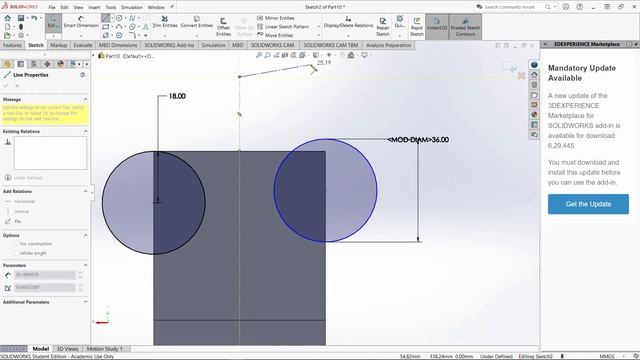Add the Vertical relation
The width and height of the screenshot is (640, 360).
pyautogui.click(x=17, y=211)
